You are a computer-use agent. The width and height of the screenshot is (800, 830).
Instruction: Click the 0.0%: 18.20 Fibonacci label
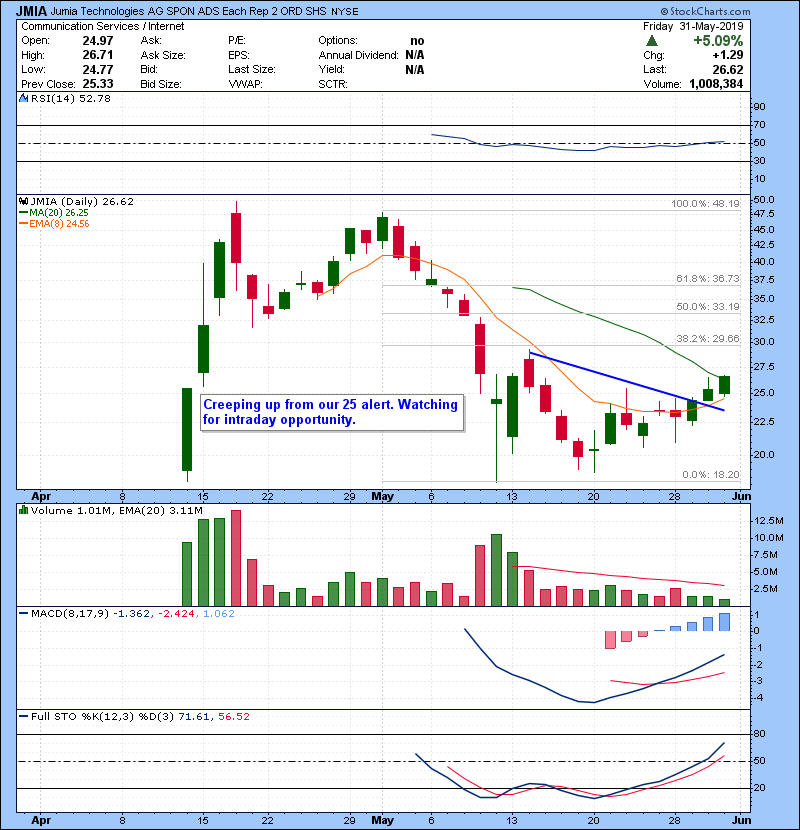pos(711,474)
